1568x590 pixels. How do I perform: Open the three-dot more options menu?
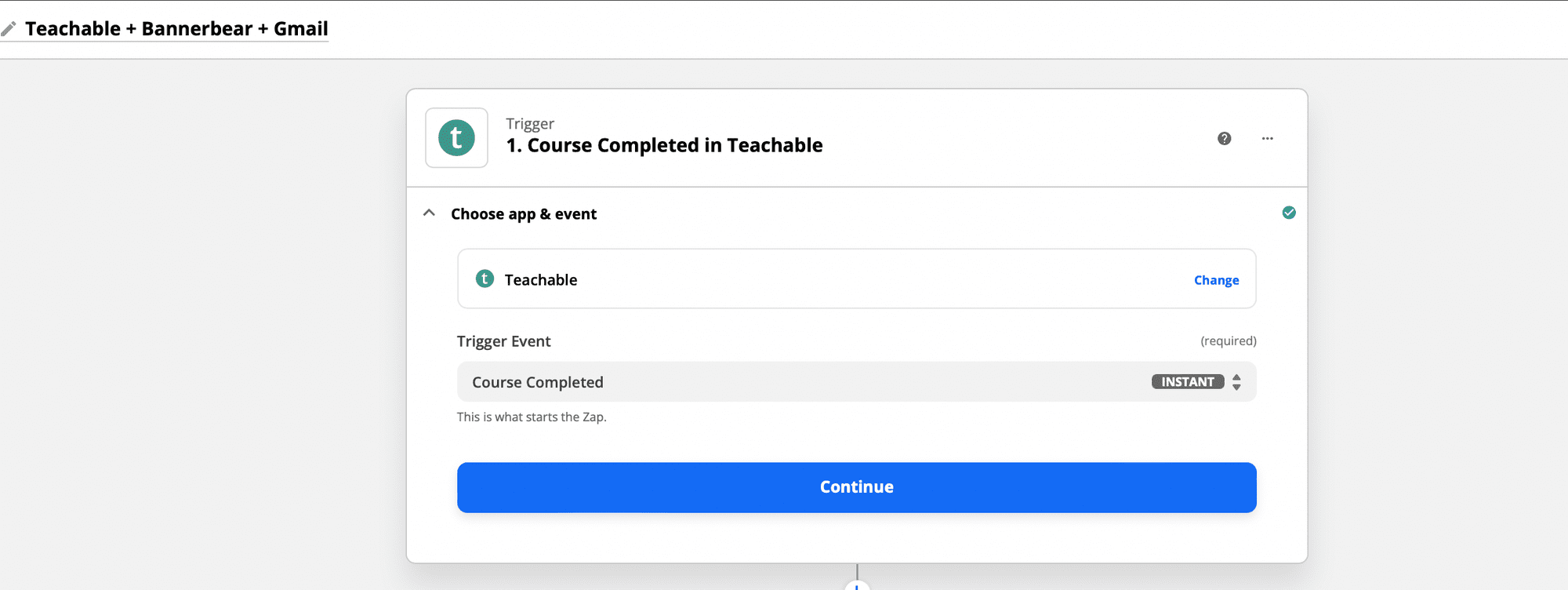tap(1267, 139)
